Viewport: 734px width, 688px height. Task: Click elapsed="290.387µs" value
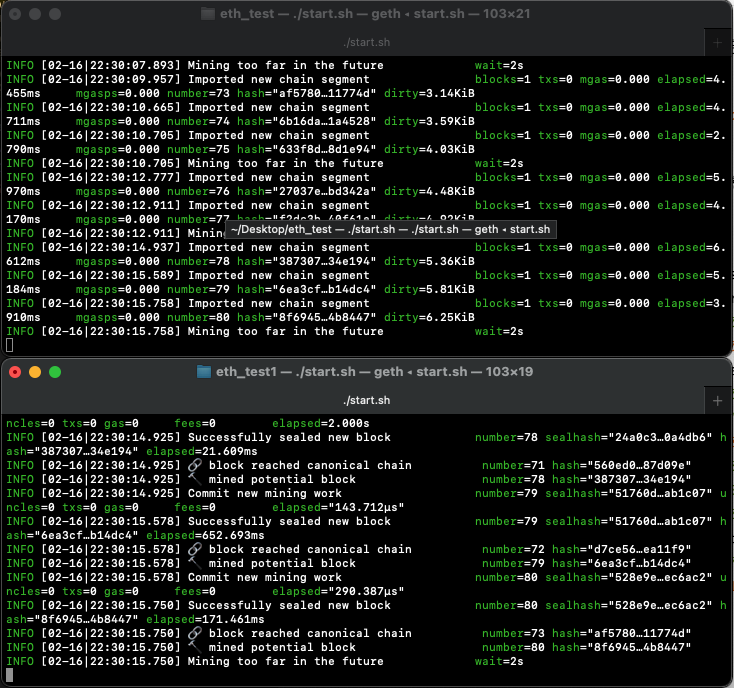coord(338,592)
